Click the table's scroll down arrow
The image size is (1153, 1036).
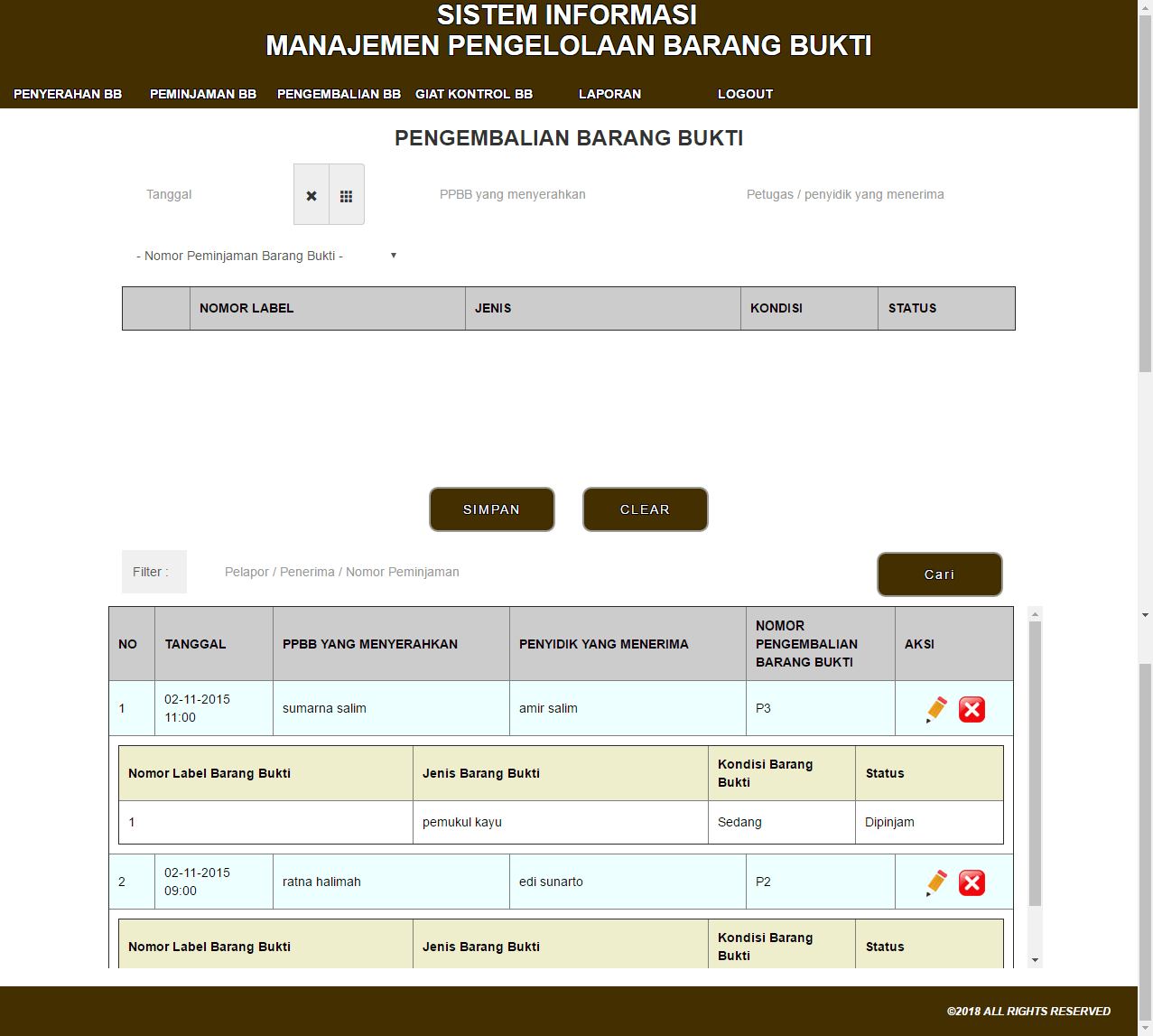1035,960
